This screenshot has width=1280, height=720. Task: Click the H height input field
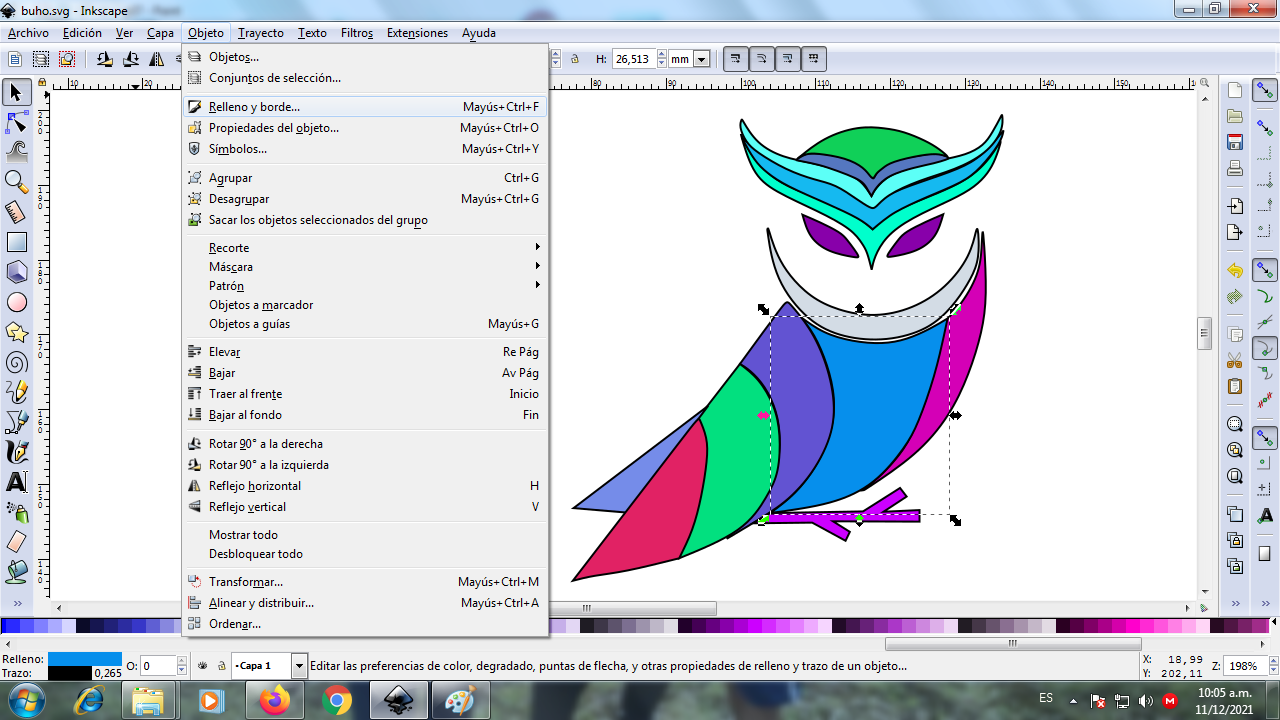point(634,59)
